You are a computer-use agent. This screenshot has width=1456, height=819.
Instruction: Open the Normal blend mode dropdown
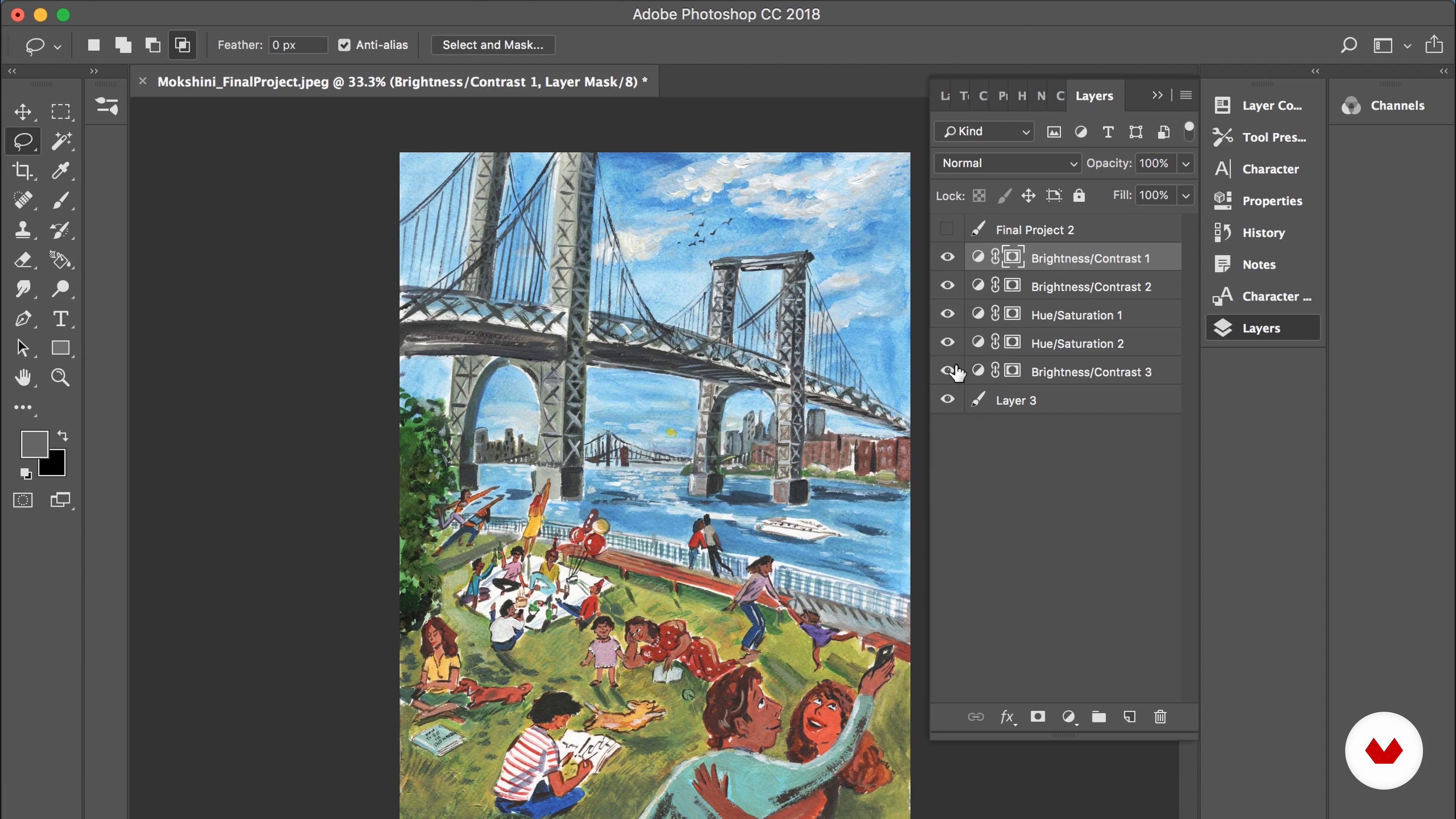tap(1008, 163)
